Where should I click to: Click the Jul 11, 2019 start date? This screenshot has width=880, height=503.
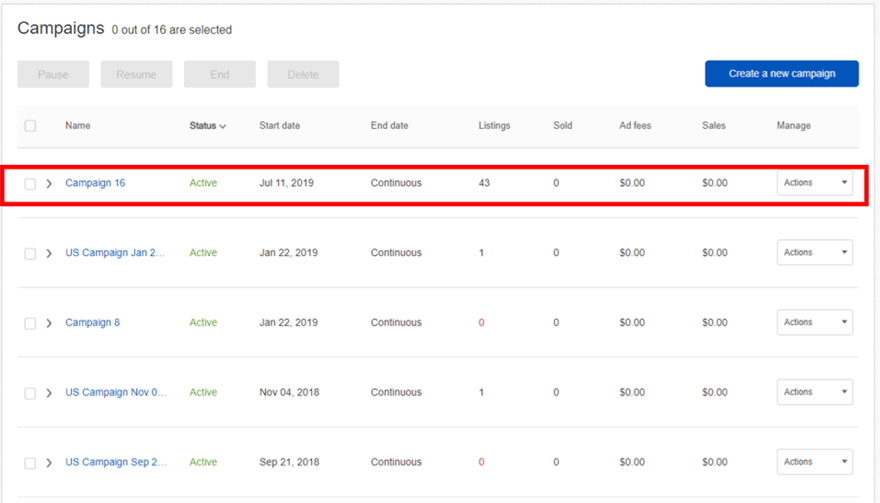click(286, 183)
